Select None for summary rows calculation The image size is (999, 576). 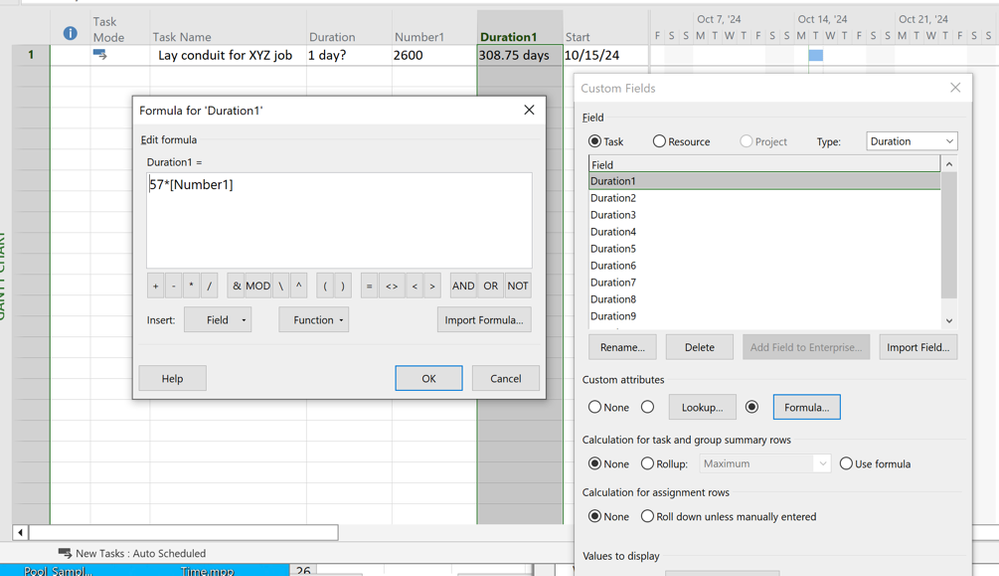point(594,464)
